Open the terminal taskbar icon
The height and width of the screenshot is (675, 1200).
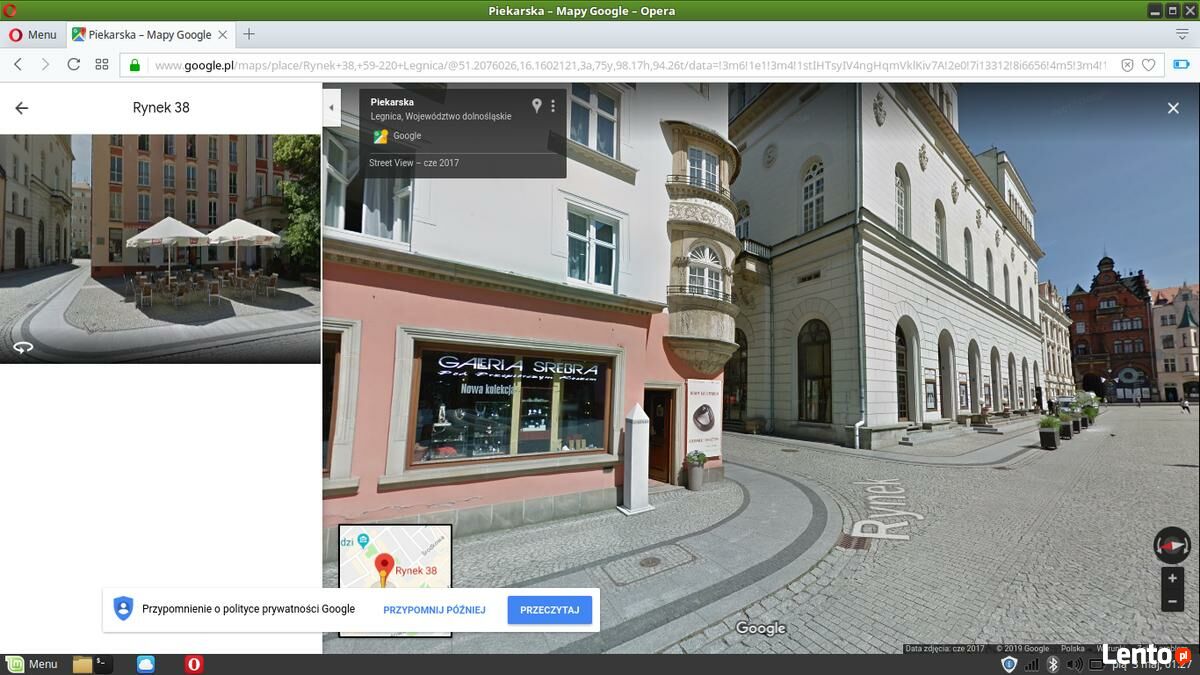point(102,663)
